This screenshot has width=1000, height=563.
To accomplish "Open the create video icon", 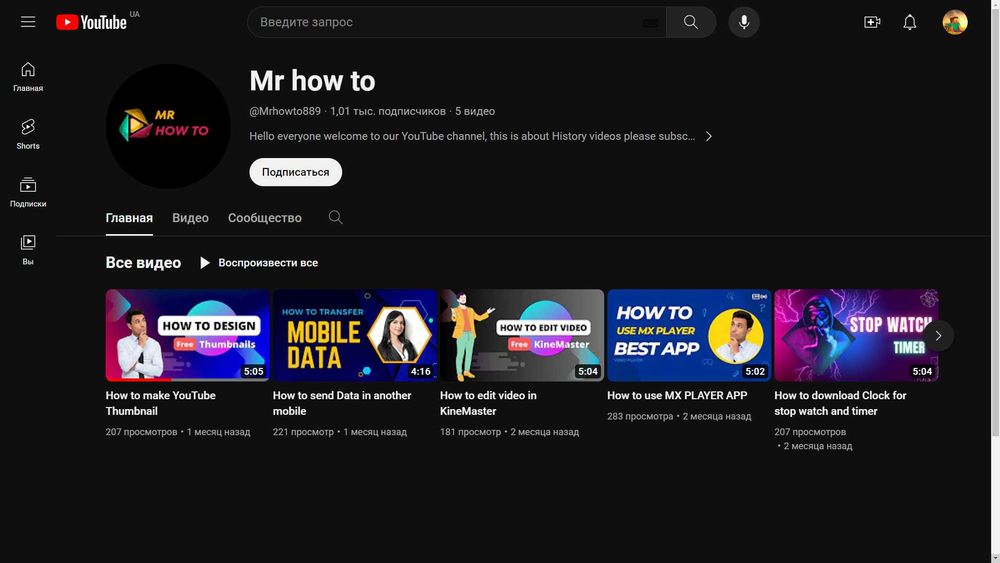I will coord(872,22).
